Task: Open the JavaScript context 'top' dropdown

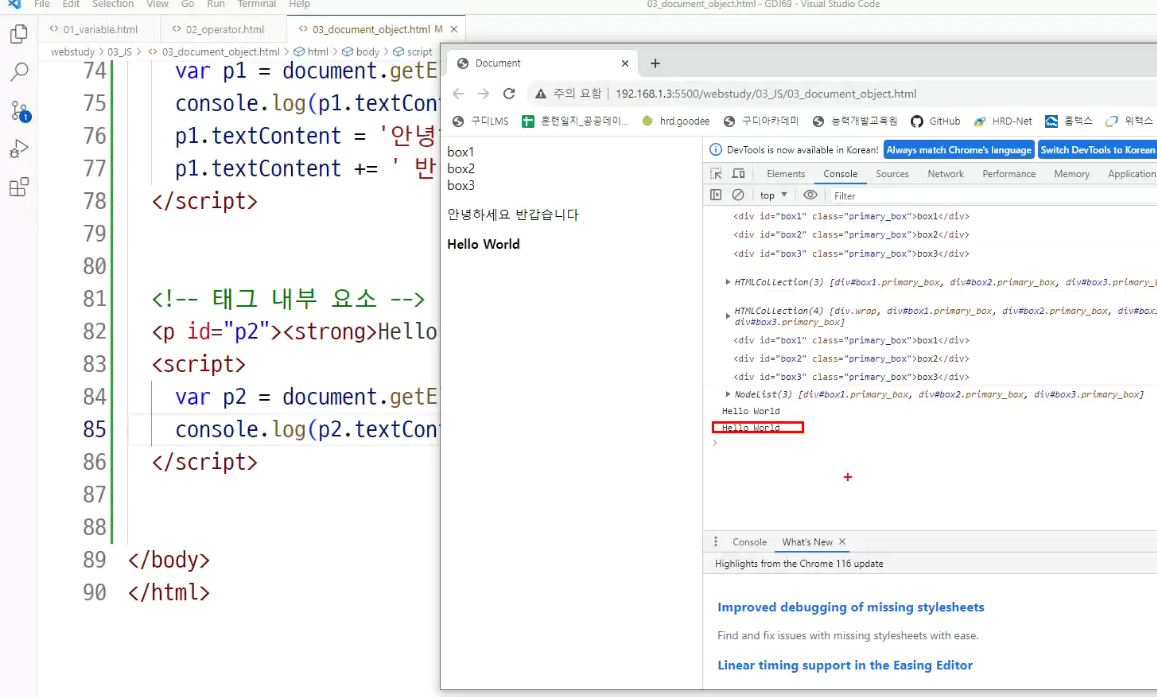Action: click(773, 195)
